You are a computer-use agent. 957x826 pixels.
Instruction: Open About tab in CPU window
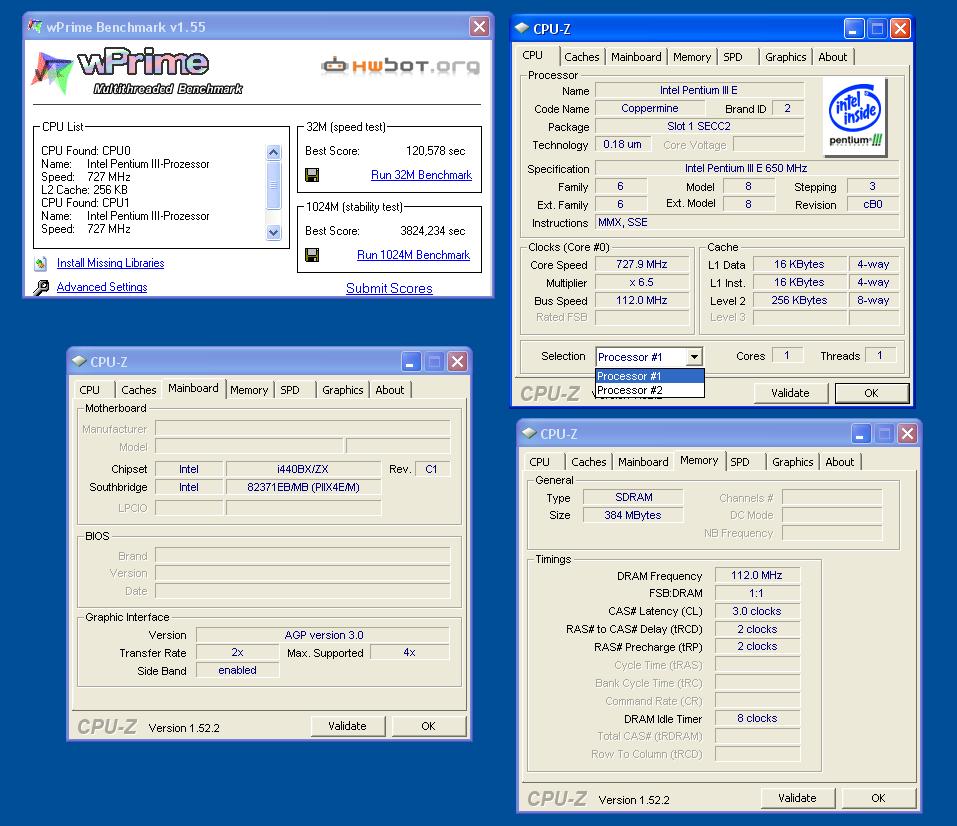832,57
